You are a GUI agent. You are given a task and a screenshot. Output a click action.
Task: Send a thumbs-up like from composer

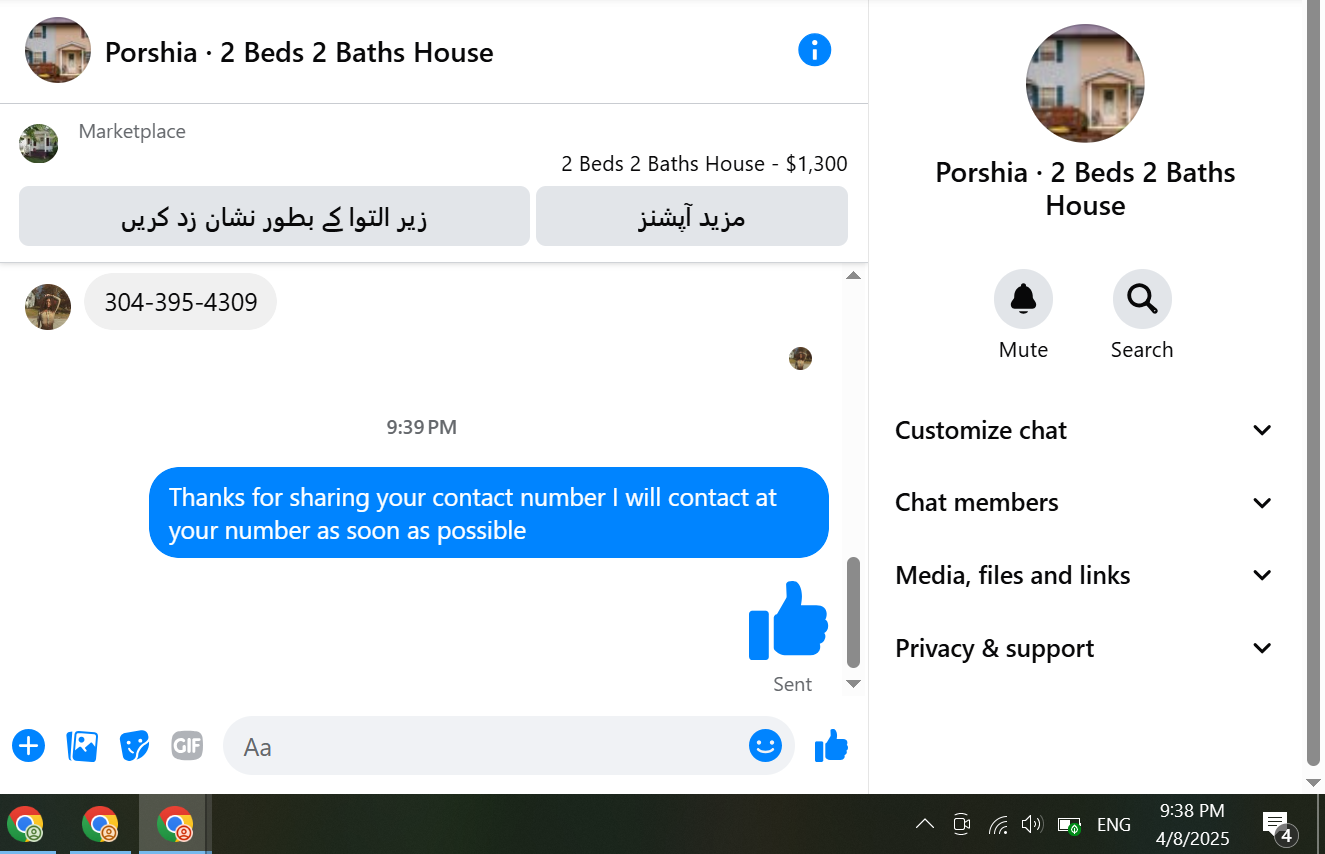click(831, 745)
